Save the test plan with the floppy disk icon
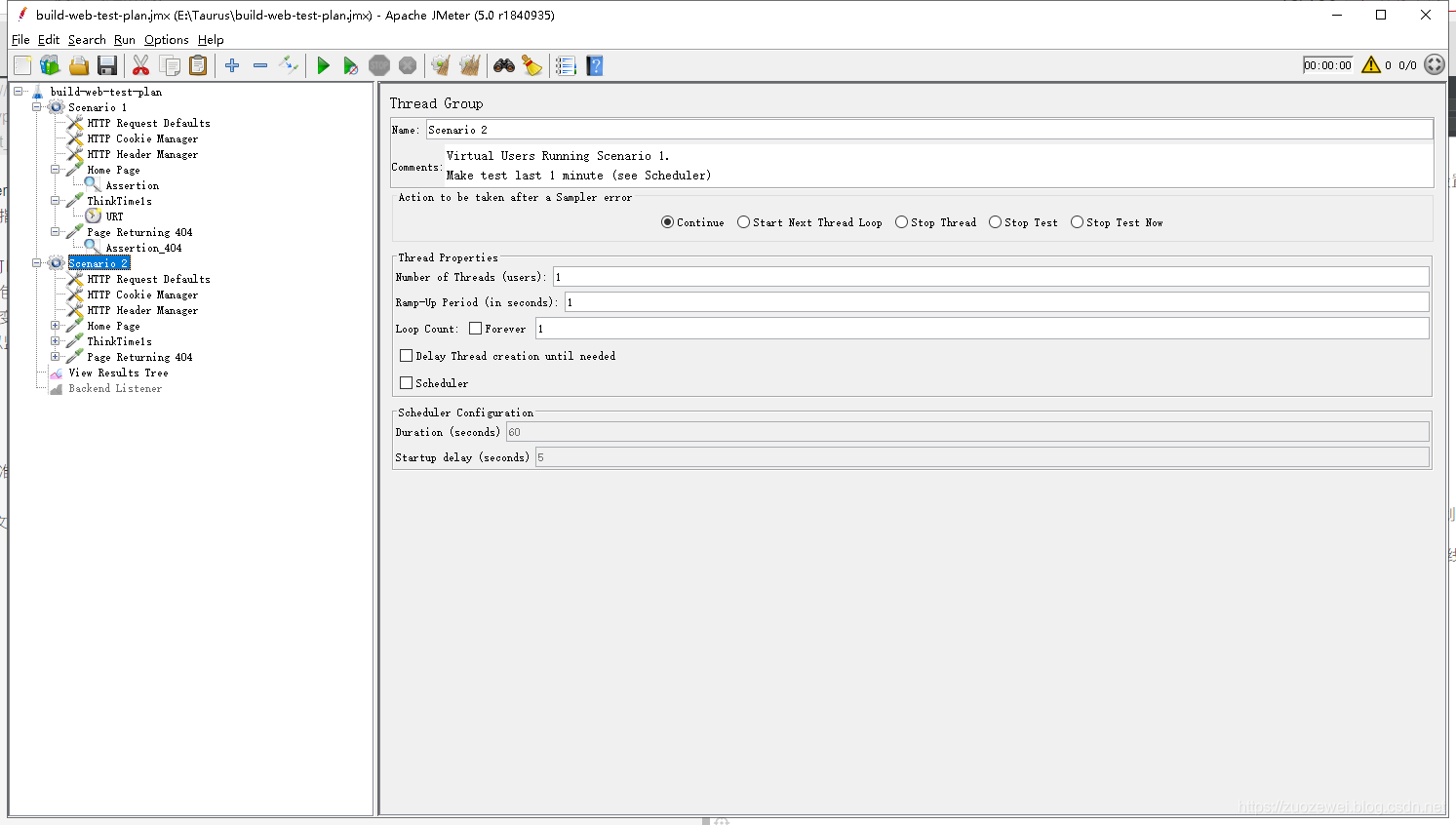The image size is (1456, 825). pyautogui.click(x=107, y=65)
